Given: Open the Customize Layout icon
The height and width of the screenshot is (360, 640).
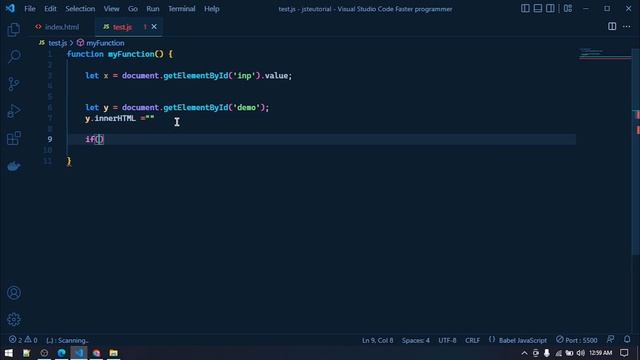Looking at the screenshot, I should 568,9.
